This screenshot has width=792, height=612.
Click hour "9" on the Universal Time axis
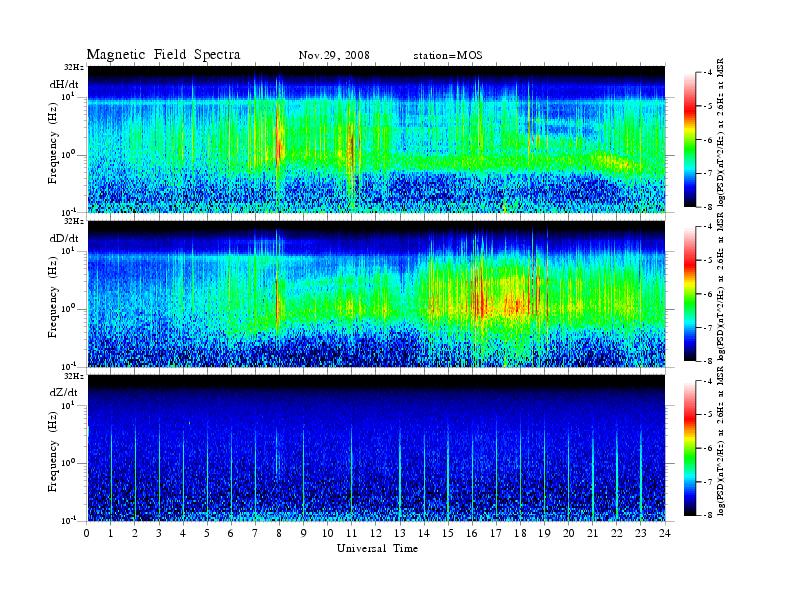click(x=303, y=533)
